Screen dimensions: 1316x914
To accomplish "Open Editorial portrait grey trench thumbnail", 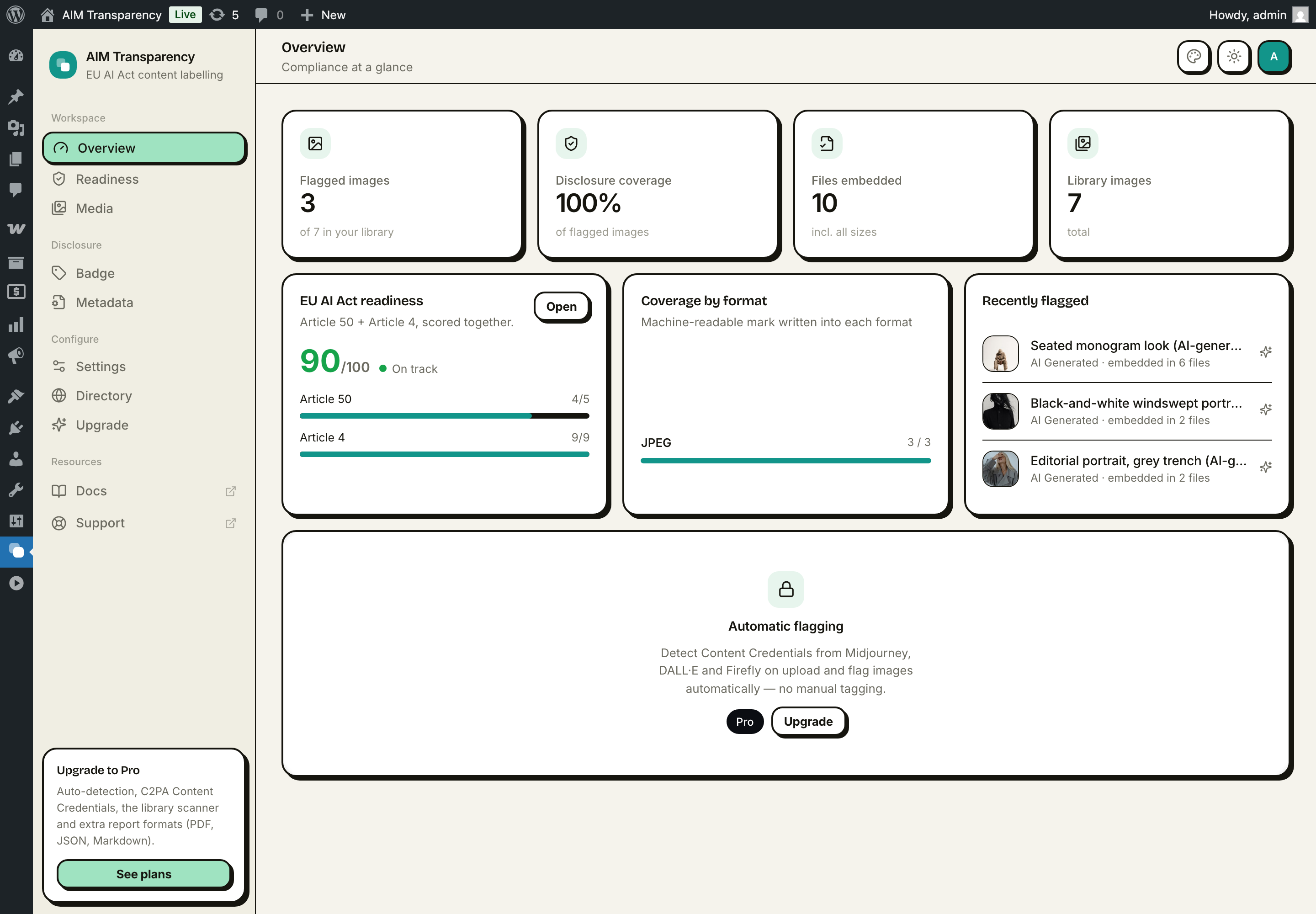I will (1000, 469).
